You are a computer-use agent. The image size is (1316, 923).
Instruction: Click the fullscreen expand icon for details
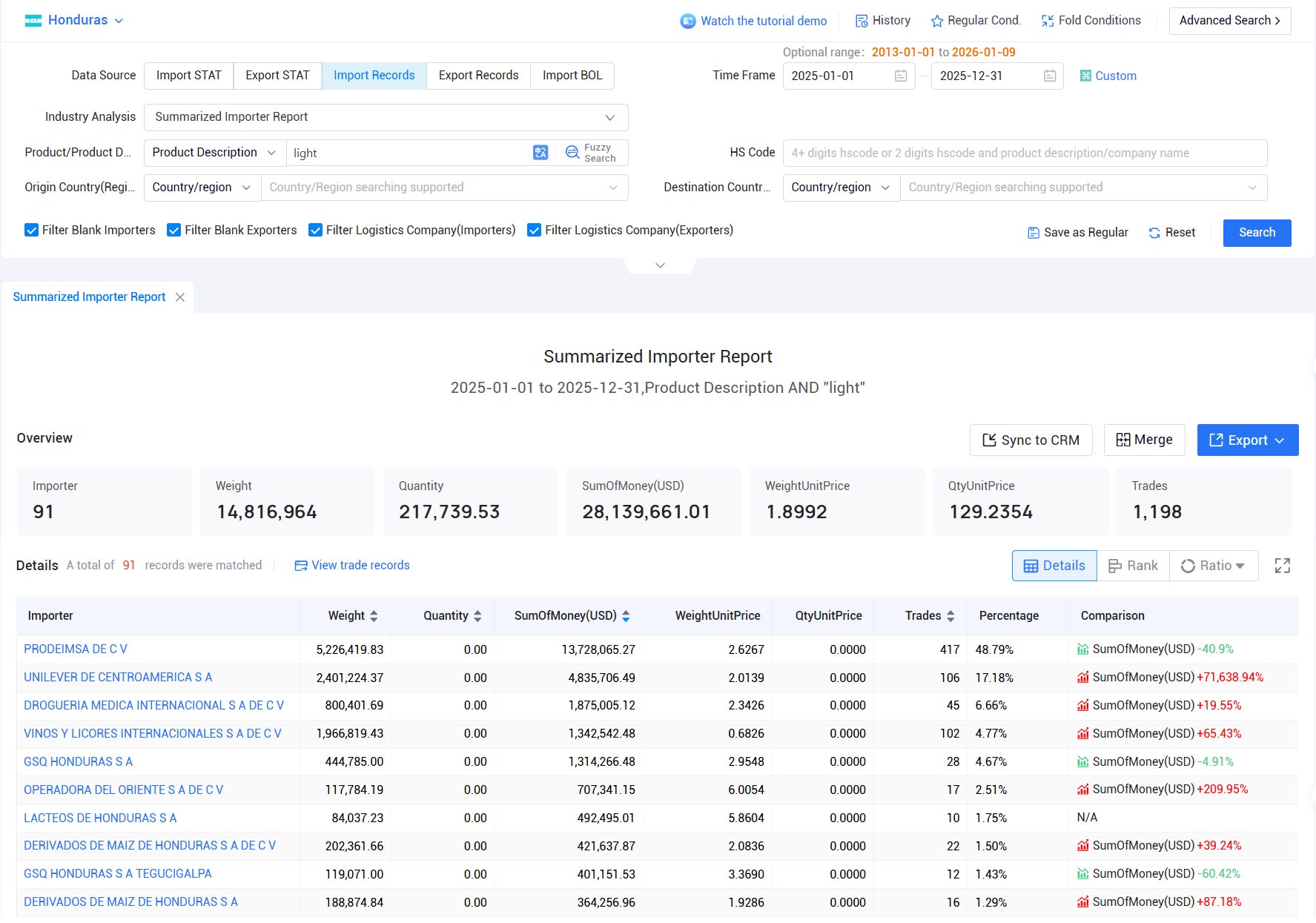[x=1283, y=566]
